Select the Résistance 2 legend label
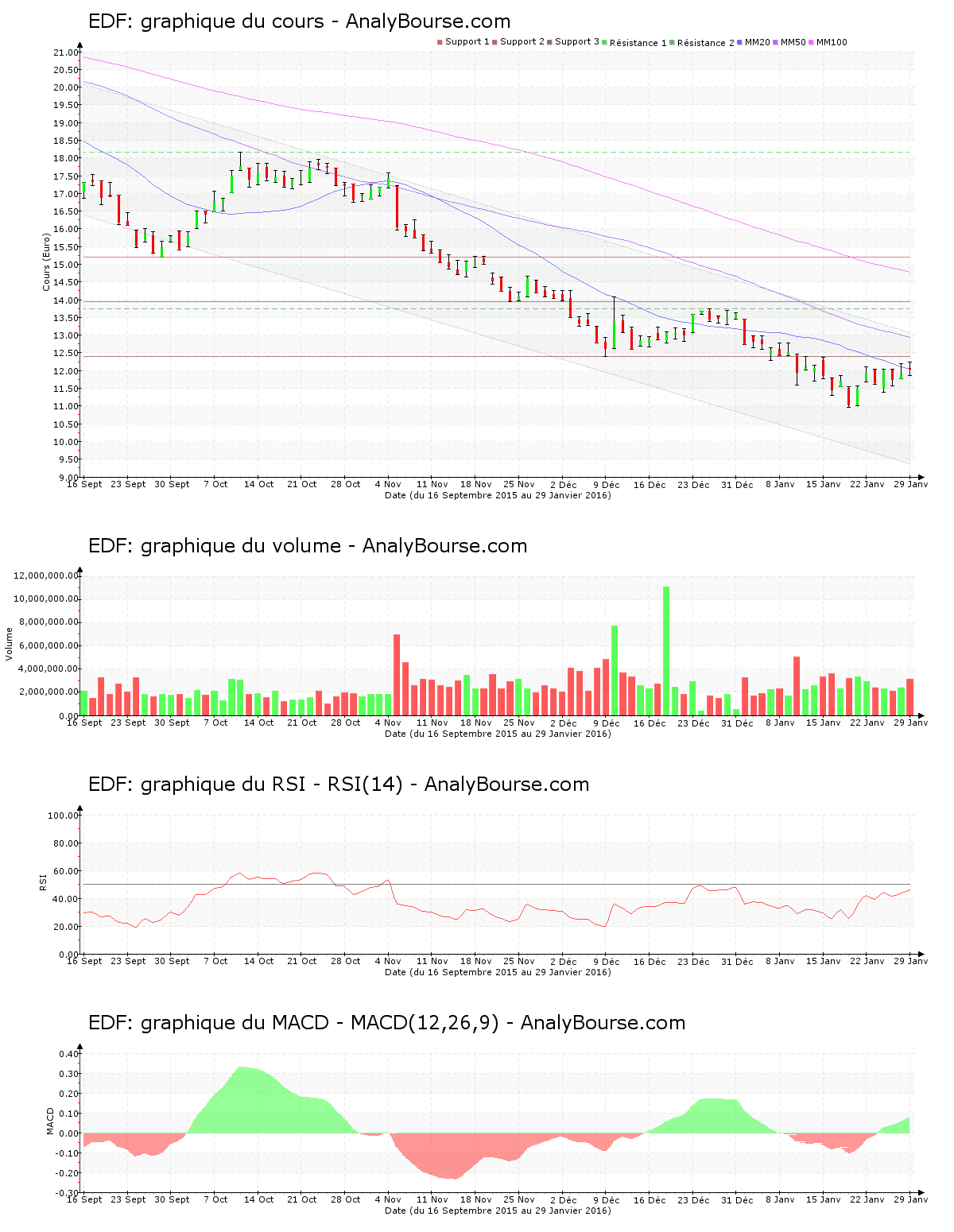Screen dimensions: 954x1232 (x=706, y=43)
